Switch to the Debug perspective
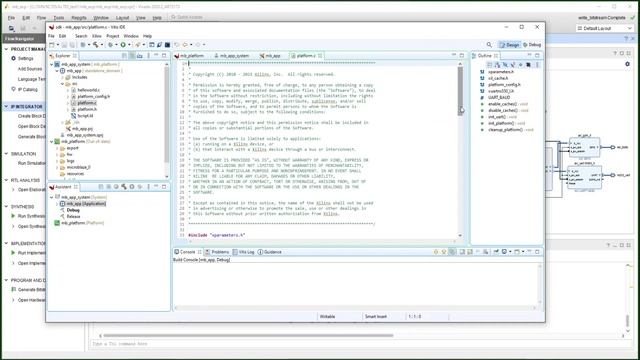 532,45
